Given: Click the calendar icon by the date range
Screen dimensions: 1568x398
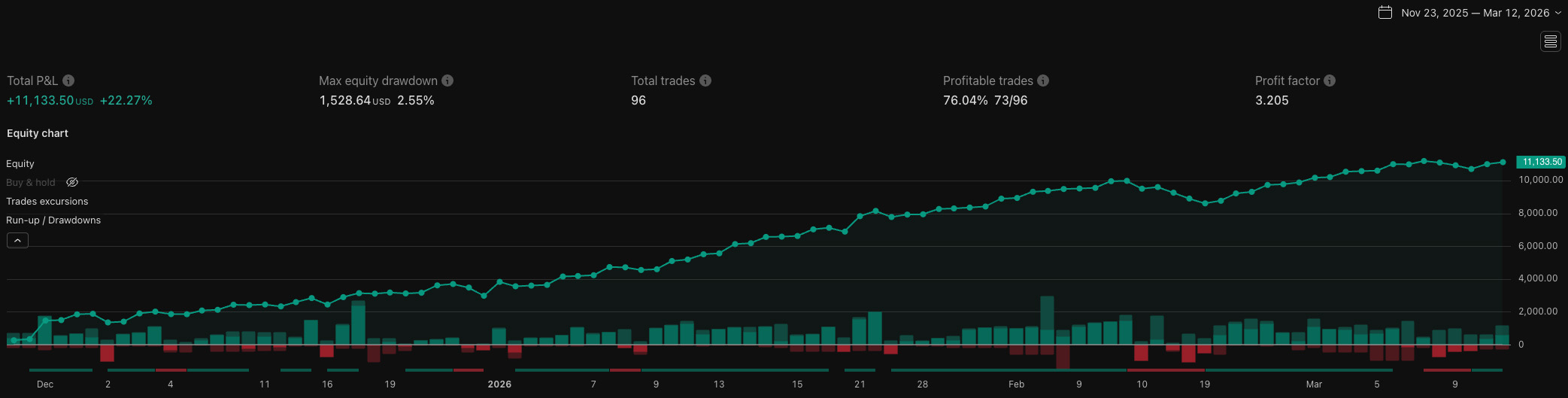Looking at the screenshot, I should [x=1385, y=13].
